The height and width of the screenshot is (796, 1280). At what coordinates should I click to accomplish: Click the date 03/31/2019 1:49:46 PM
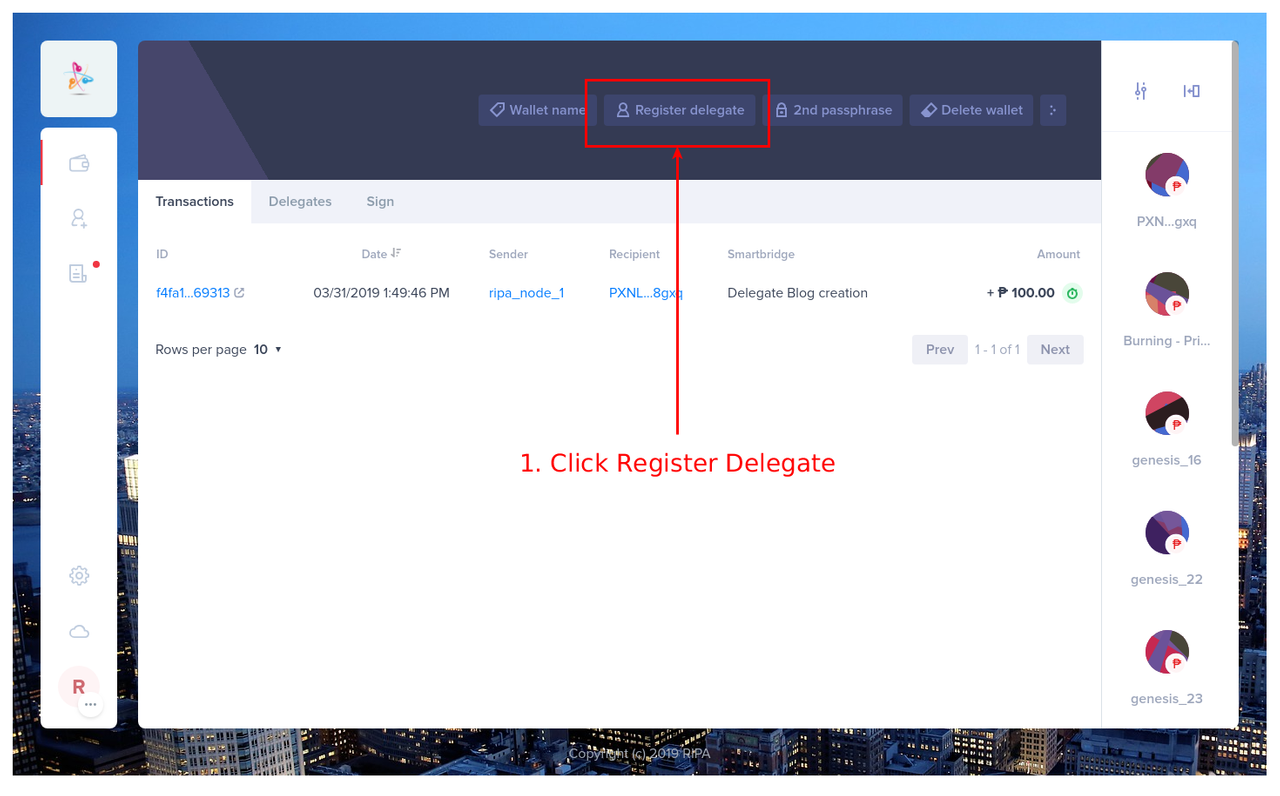coord(381,293)
